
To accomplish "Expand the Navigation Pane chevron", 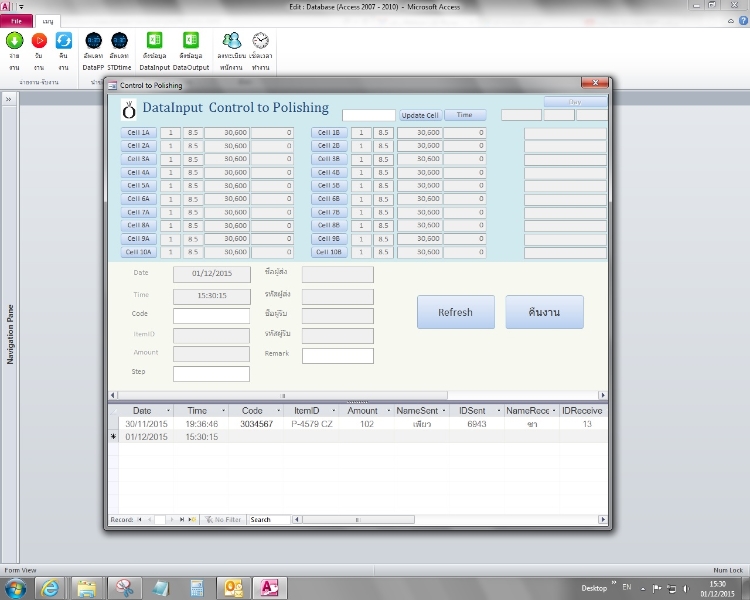I will [8, 100].
